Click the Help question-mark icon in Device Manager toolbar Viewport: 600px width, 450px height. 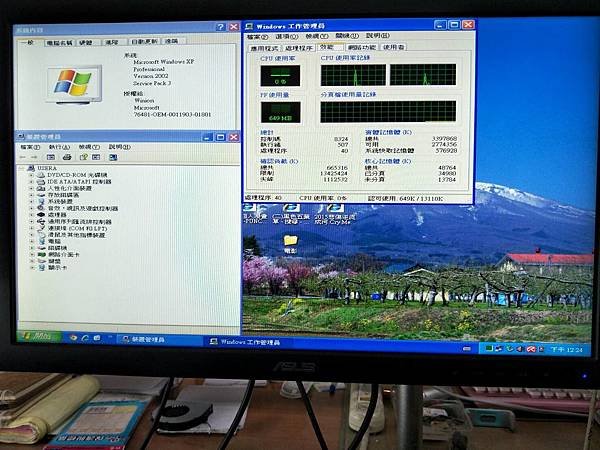[83, 157]
